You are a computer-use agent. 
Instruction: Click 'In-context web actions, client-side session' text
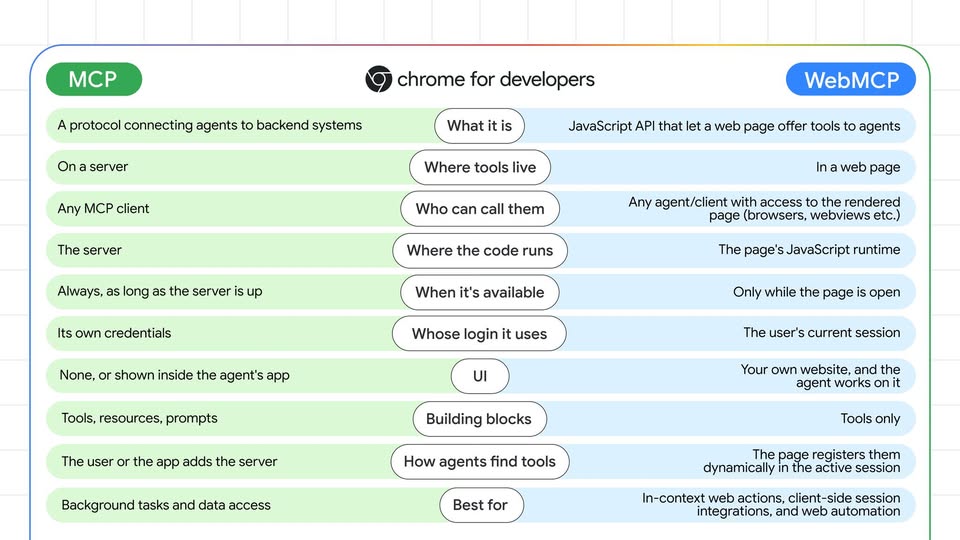point(771,498)
